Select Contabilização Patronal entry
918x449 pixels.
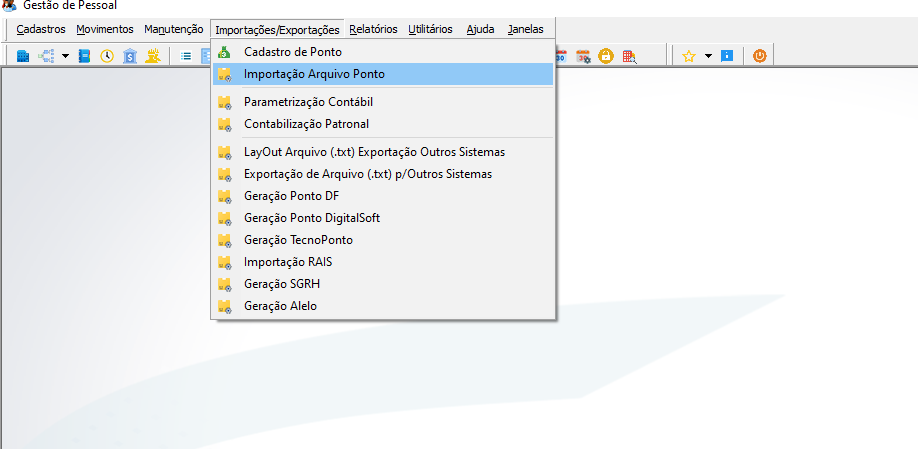coord(383,124)
